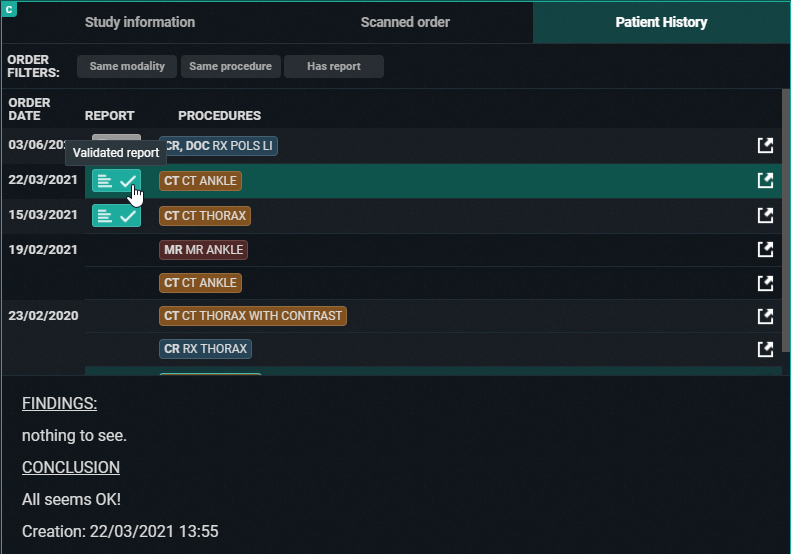This screenshot has height=554, width=791.
Task: Toggle the Has report filter
Action: point(333,67)
